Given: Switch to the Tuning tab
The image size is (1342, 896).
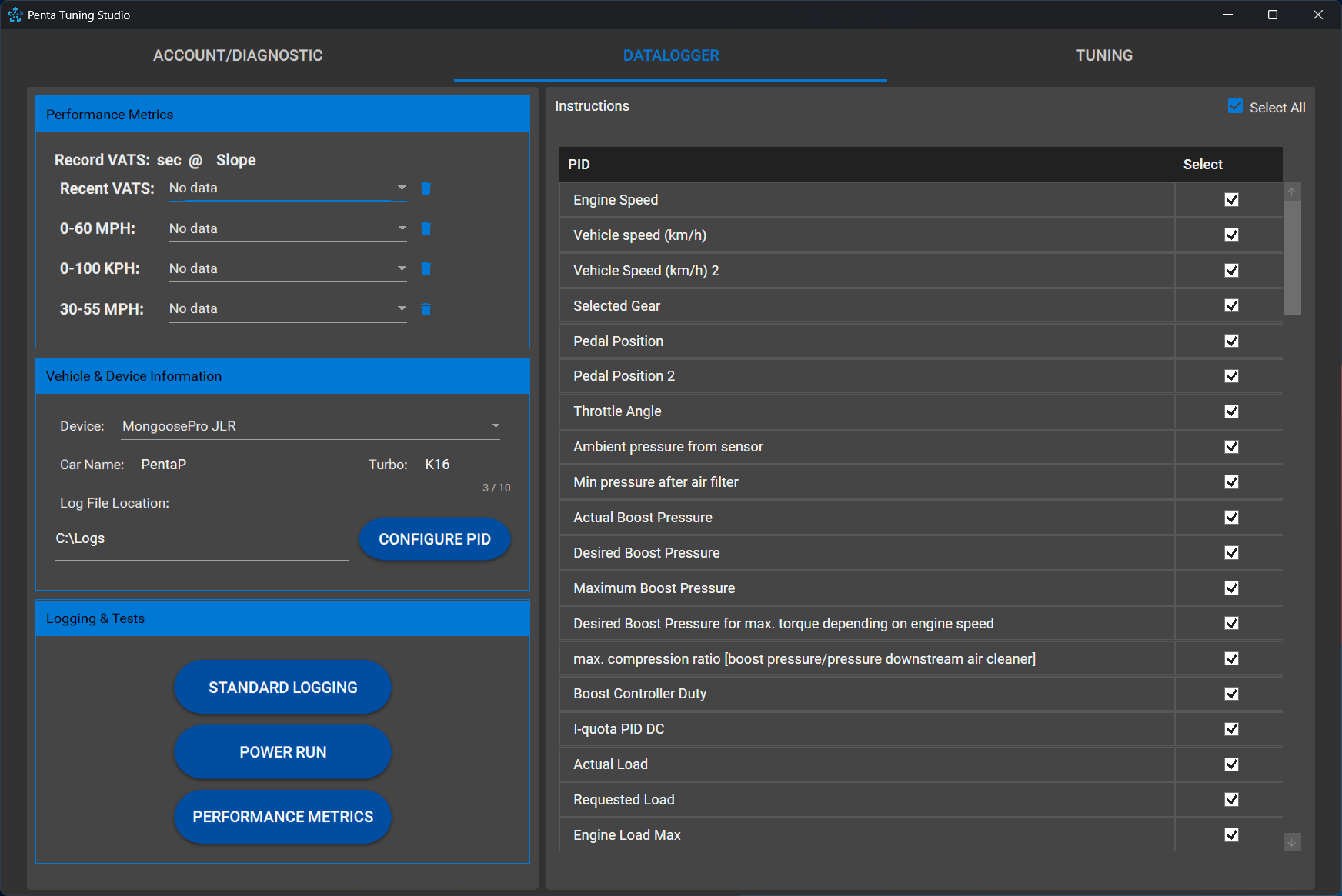Looking at the screenshot, I should click(x=1103, y=55).
